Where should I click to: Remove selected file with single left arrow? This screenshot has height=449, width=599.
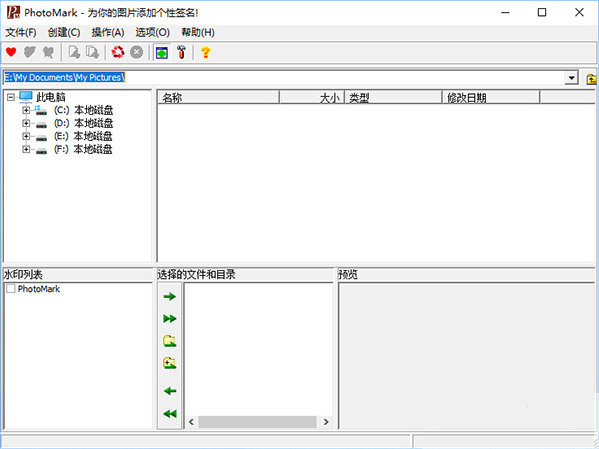(x=170, y=391)
